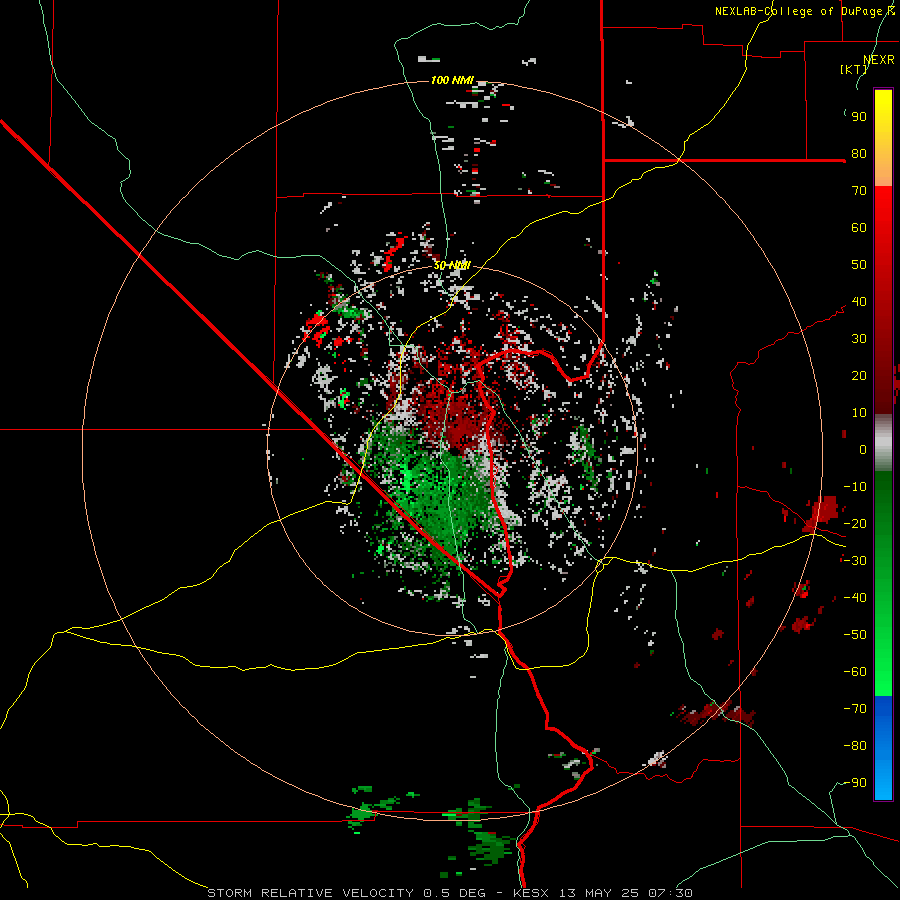Click the NEXR label above the scale
Image resolution: width=900 pixels, height=900 pixels.
[879, 59]
